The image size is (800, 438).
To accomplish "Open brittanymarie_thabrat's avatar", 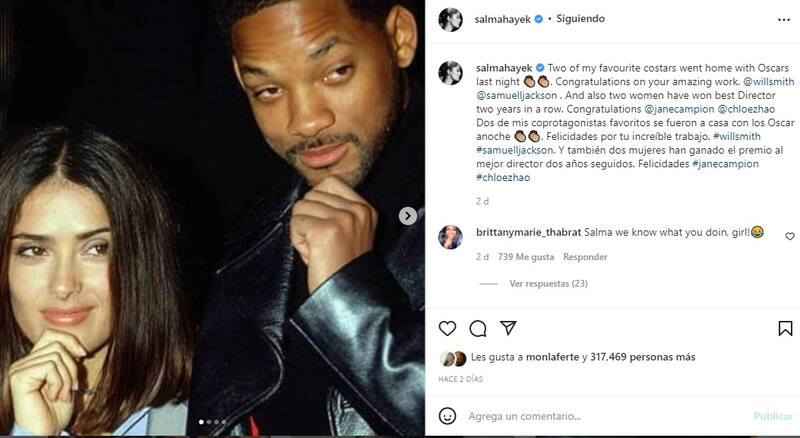I will [449, 238].
